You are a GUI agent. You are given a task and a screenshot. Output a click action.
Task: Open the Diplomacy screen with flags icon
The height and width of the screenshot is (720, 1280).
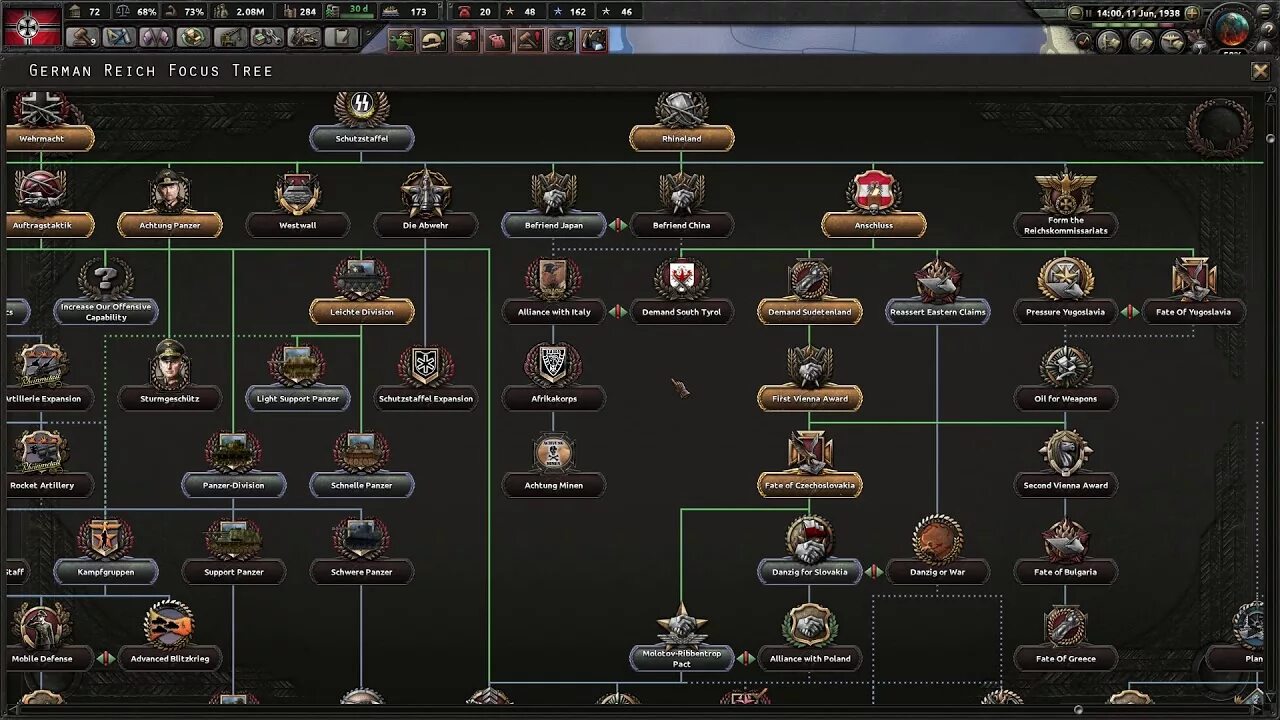tap(156, 37)
